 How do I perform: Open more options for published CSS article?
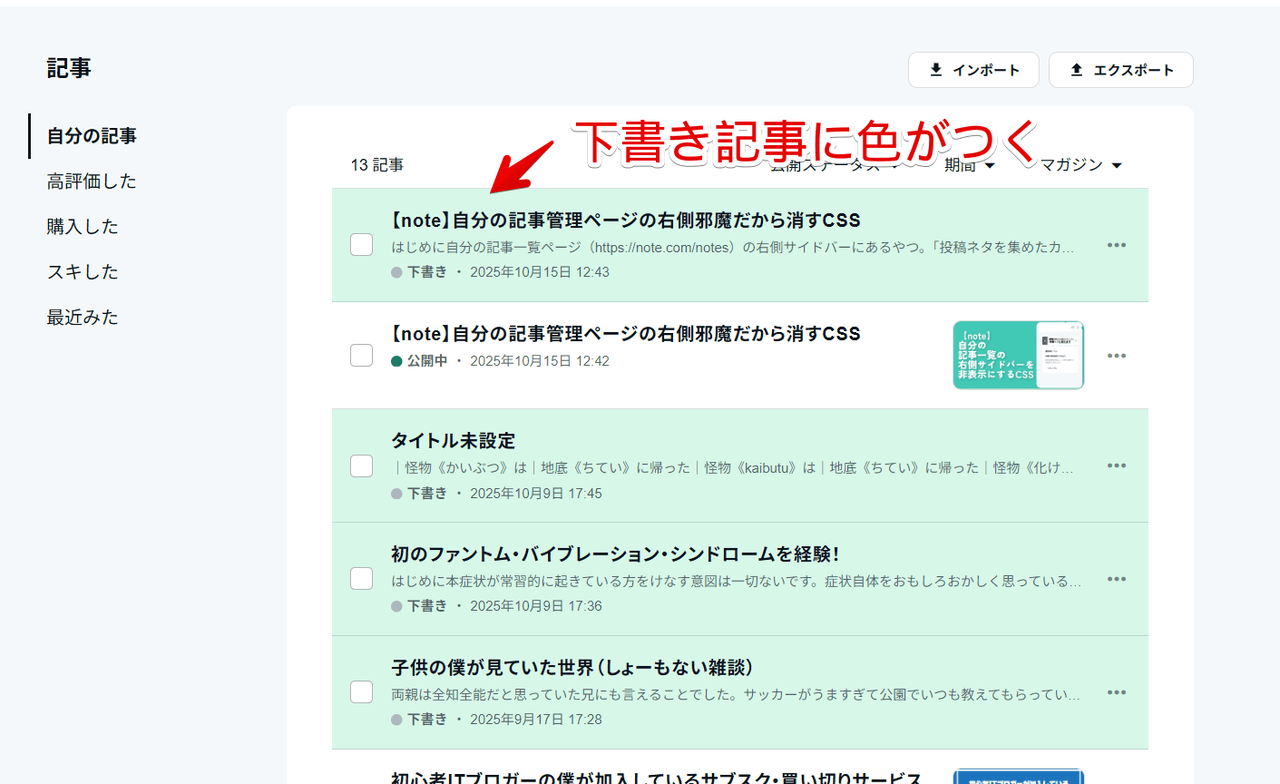point(1116,356)
